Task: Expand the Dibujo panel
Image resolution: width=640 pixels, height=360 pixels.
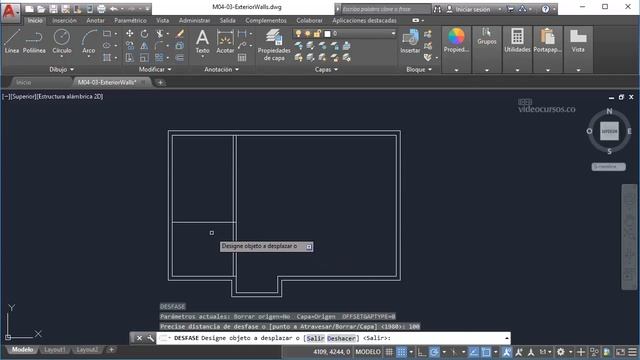Action: [x=62, y=69]
